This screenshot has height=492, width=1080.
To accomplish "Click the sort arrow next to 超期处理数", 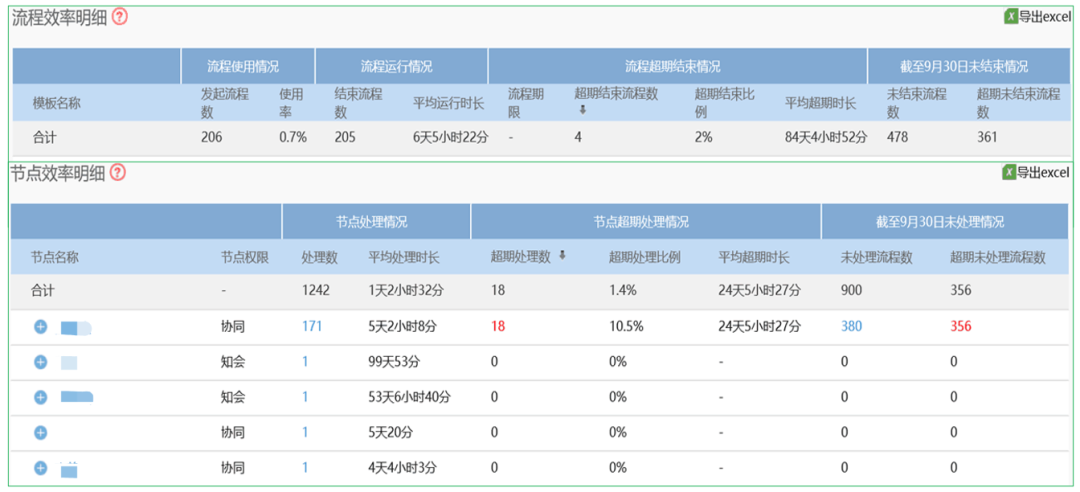I will 562,256.
